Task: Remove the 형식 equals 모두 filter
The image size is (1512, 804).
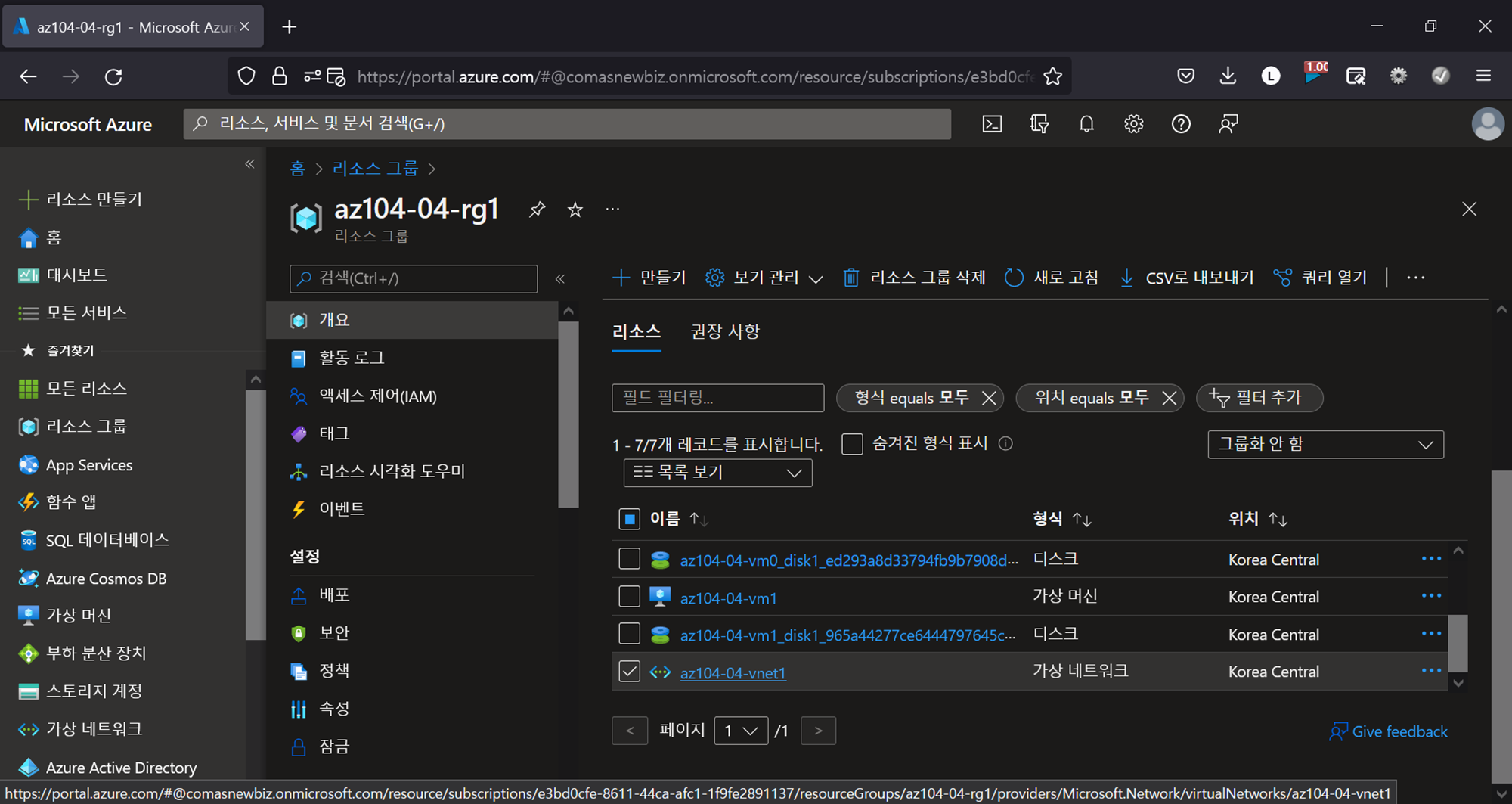Action: [988, 398]
